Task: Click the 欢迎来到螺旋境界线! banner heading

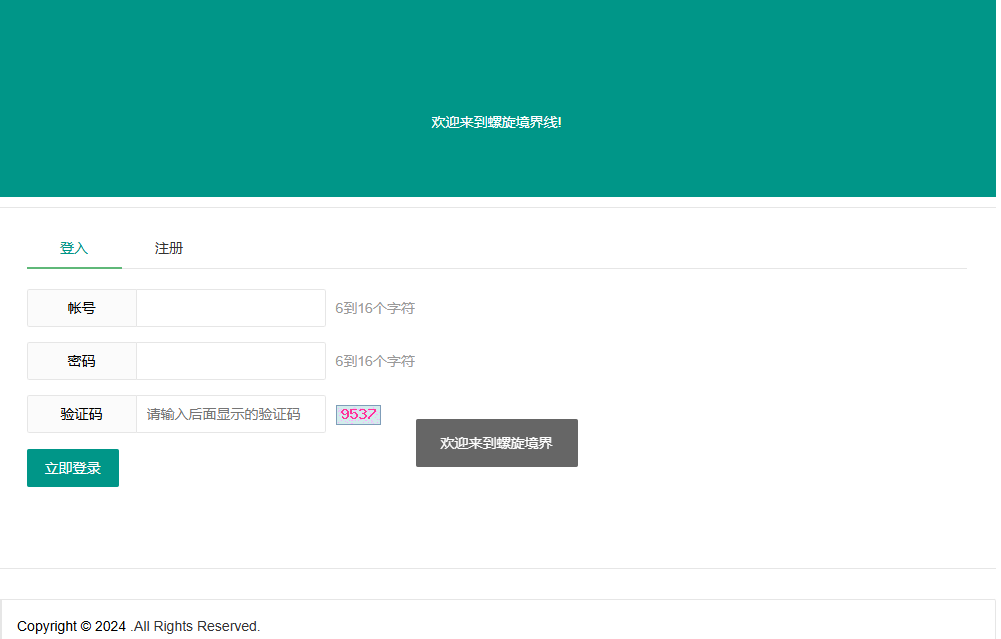Action: coord(496,122)
